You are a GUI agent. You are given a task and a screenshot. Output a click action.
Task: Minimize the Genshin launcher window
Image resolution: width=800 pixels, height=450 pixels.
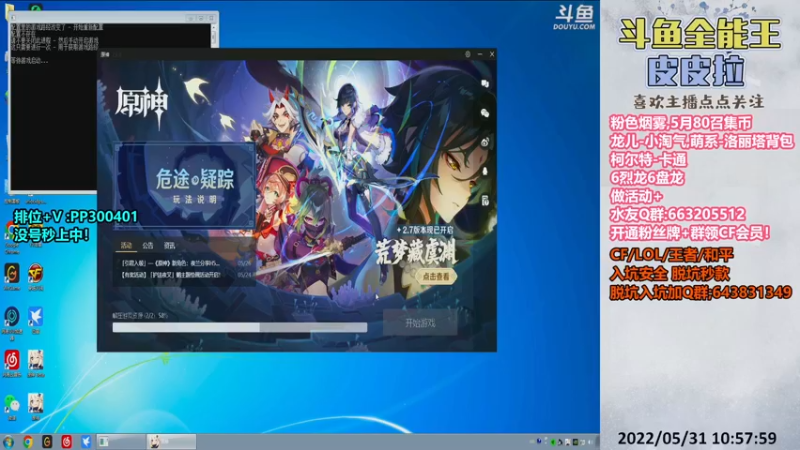pyautogui.click(x=480, y=54)
